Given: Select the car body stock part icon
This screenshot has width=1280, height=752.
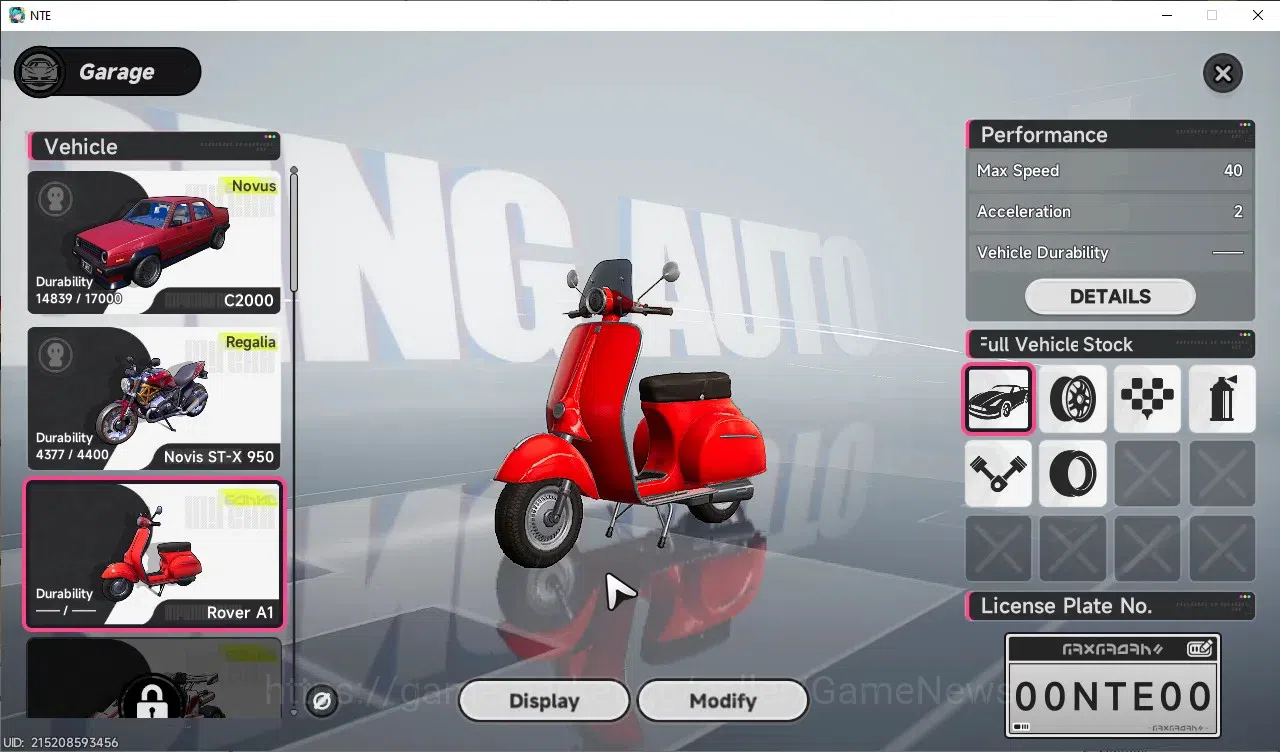Looking at the screenshot, I should click(x=998, y=399).
